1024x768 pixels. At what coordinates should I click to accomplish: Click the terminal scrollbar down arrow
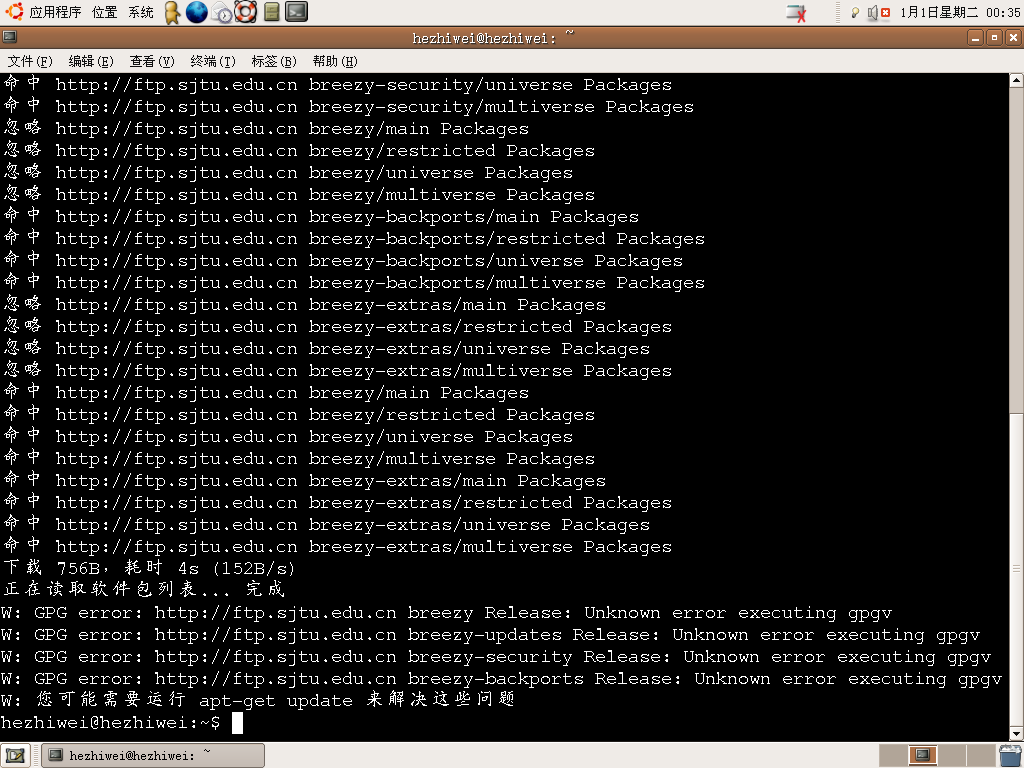[x=1016, y=734]
